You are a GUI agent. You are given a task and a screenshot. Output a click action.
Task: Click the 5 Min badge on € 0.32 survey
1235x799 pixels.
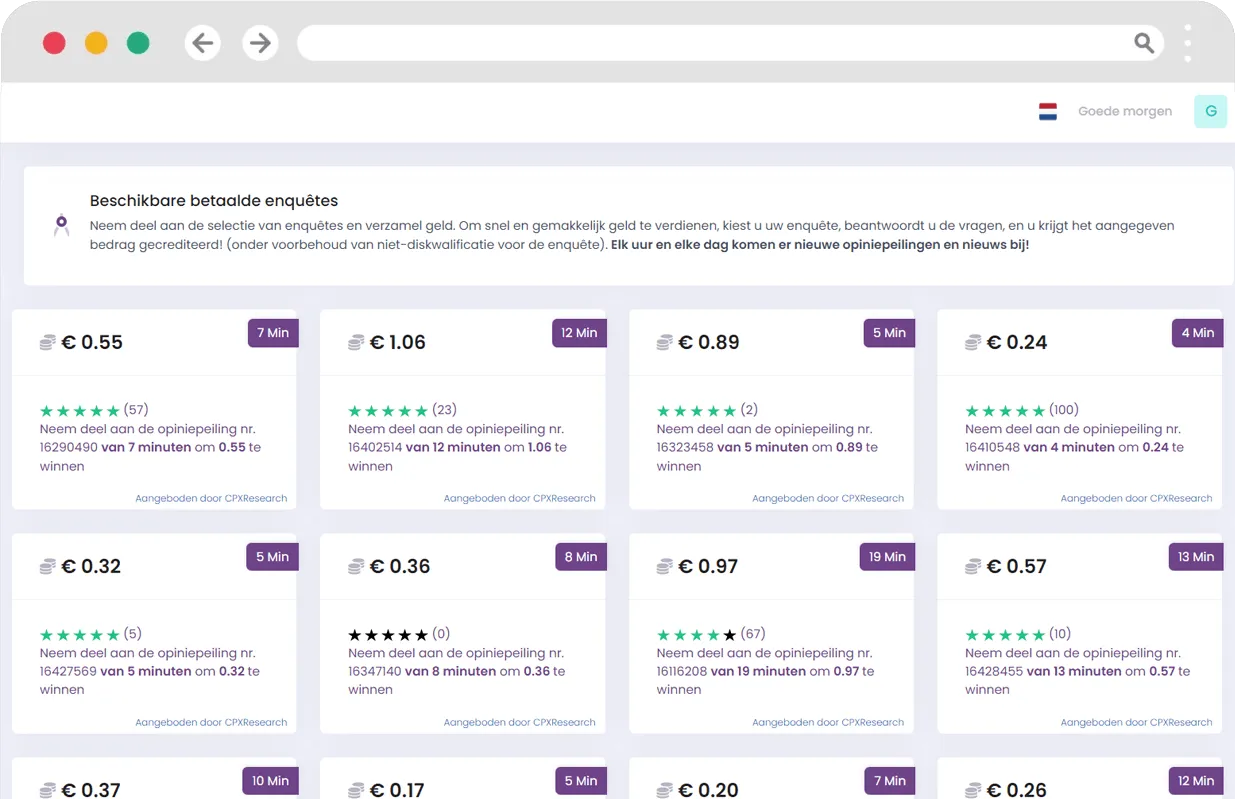click(x=272, y=557)
